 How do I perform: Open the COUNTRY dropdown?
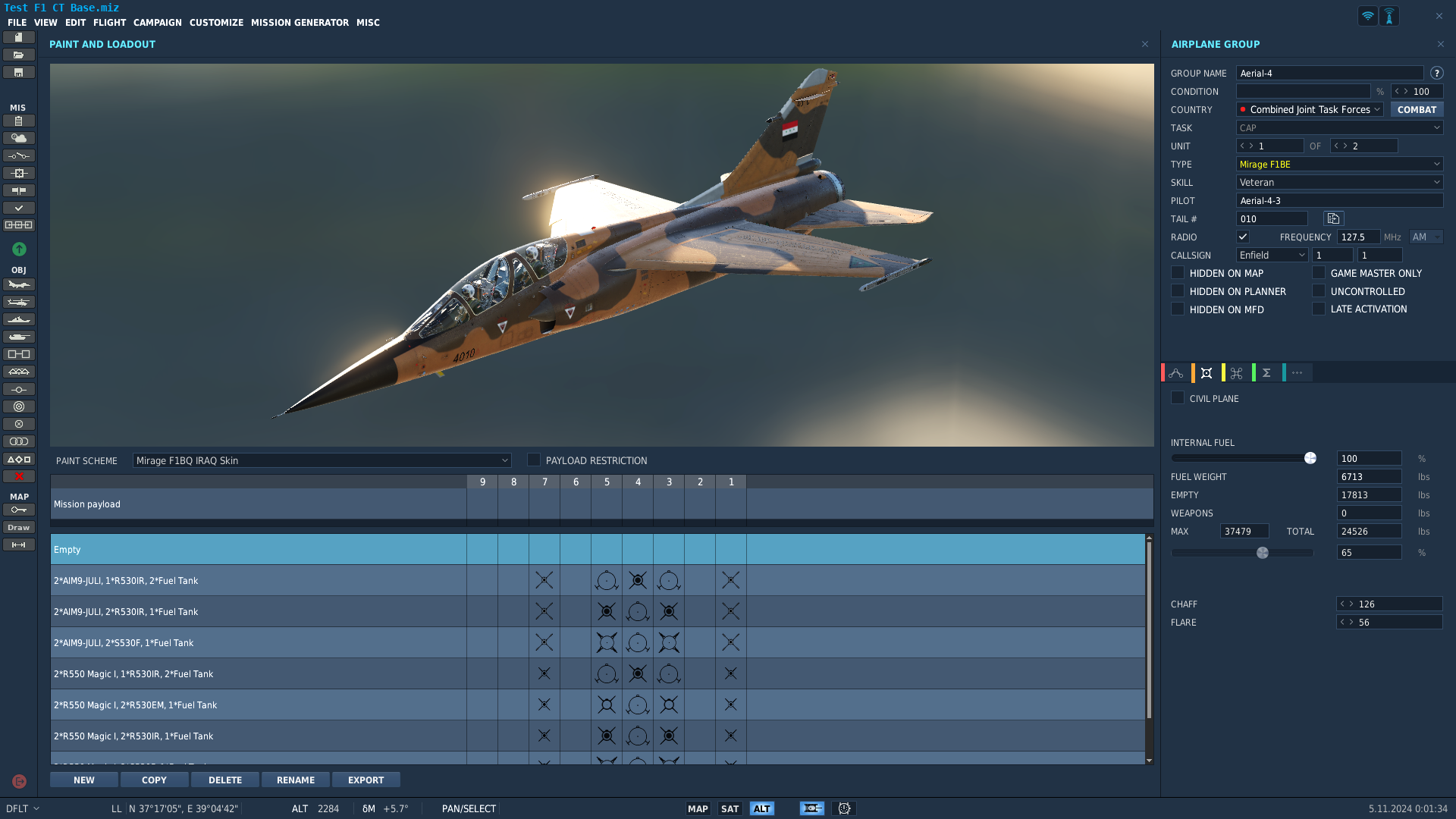pos(1310,109)
